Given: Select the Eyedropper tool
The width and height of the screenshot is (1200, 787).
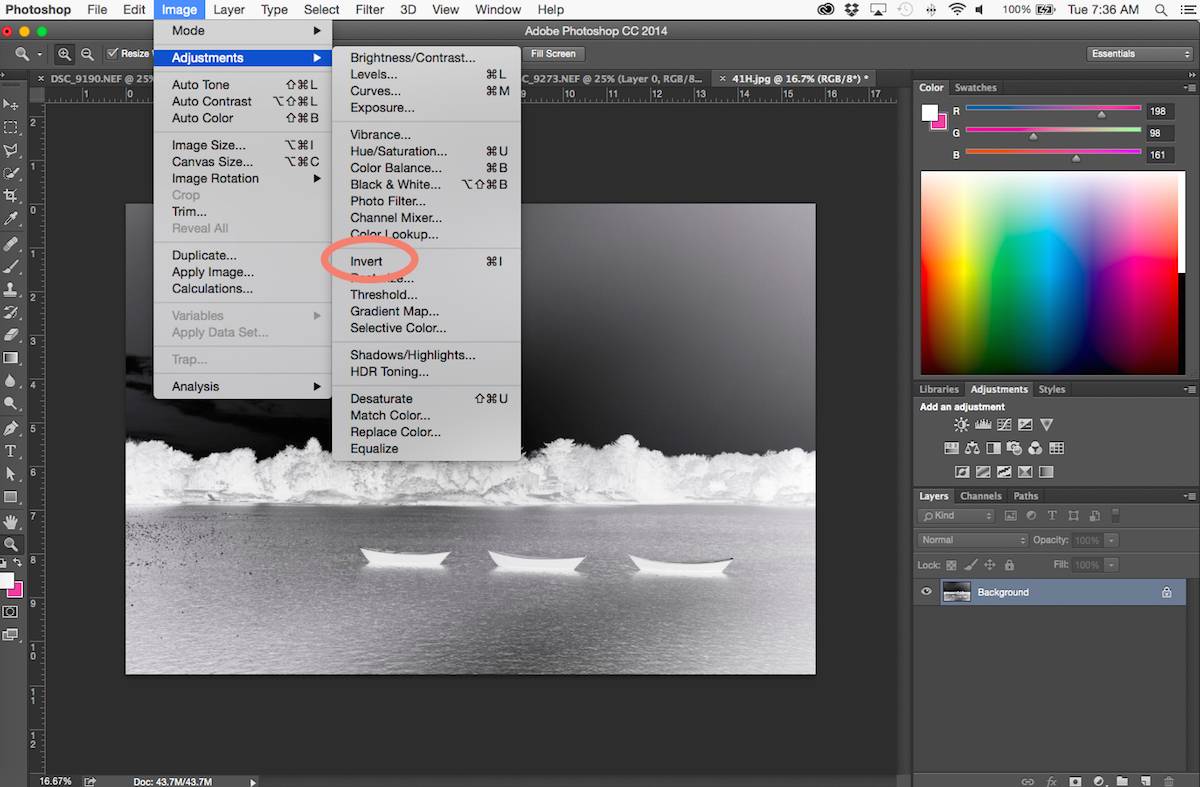Looking at the screenshot, I should coord(11,219).
